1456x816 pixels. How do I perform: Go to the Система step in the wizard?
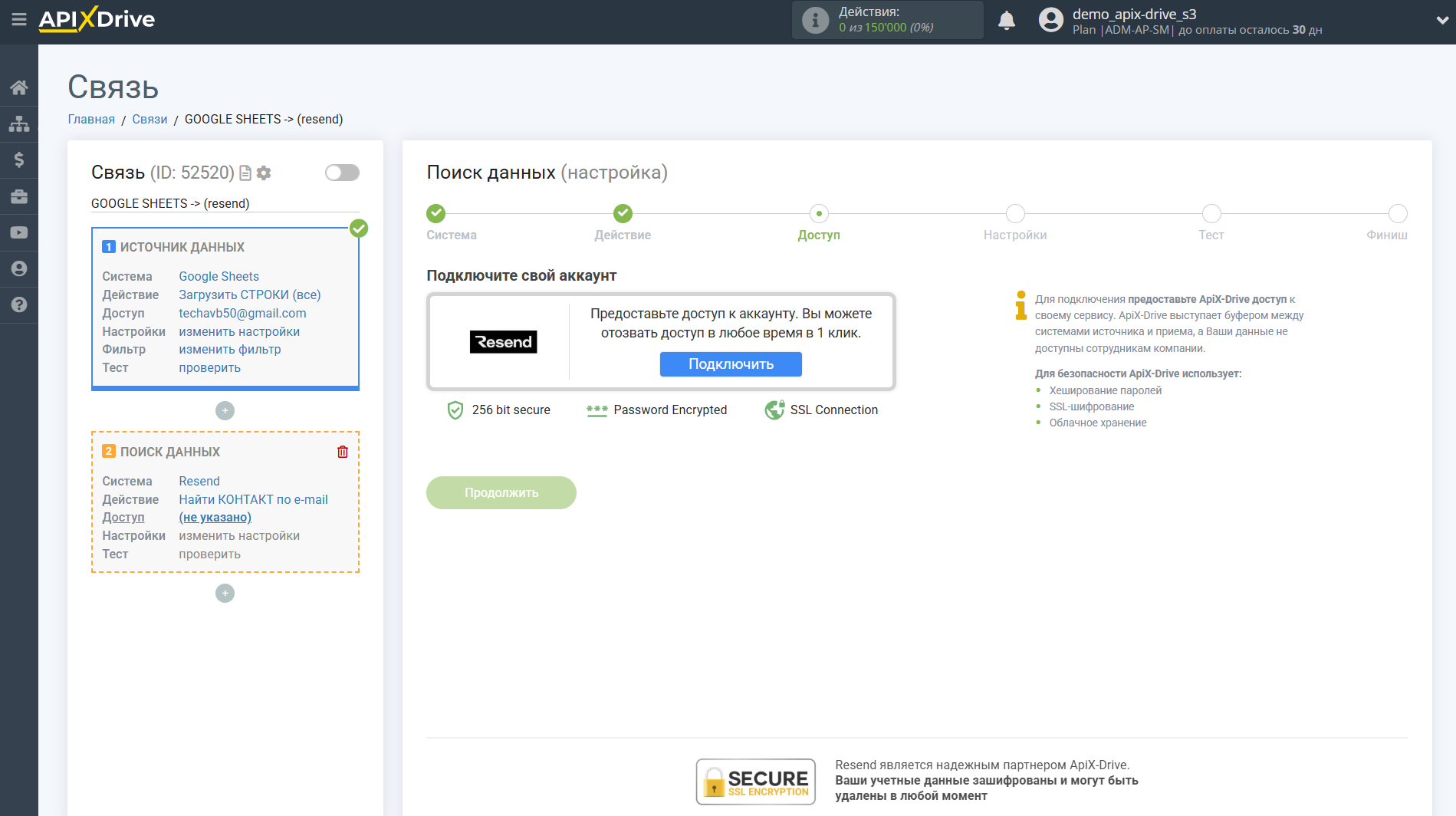[x=435, y=213]
